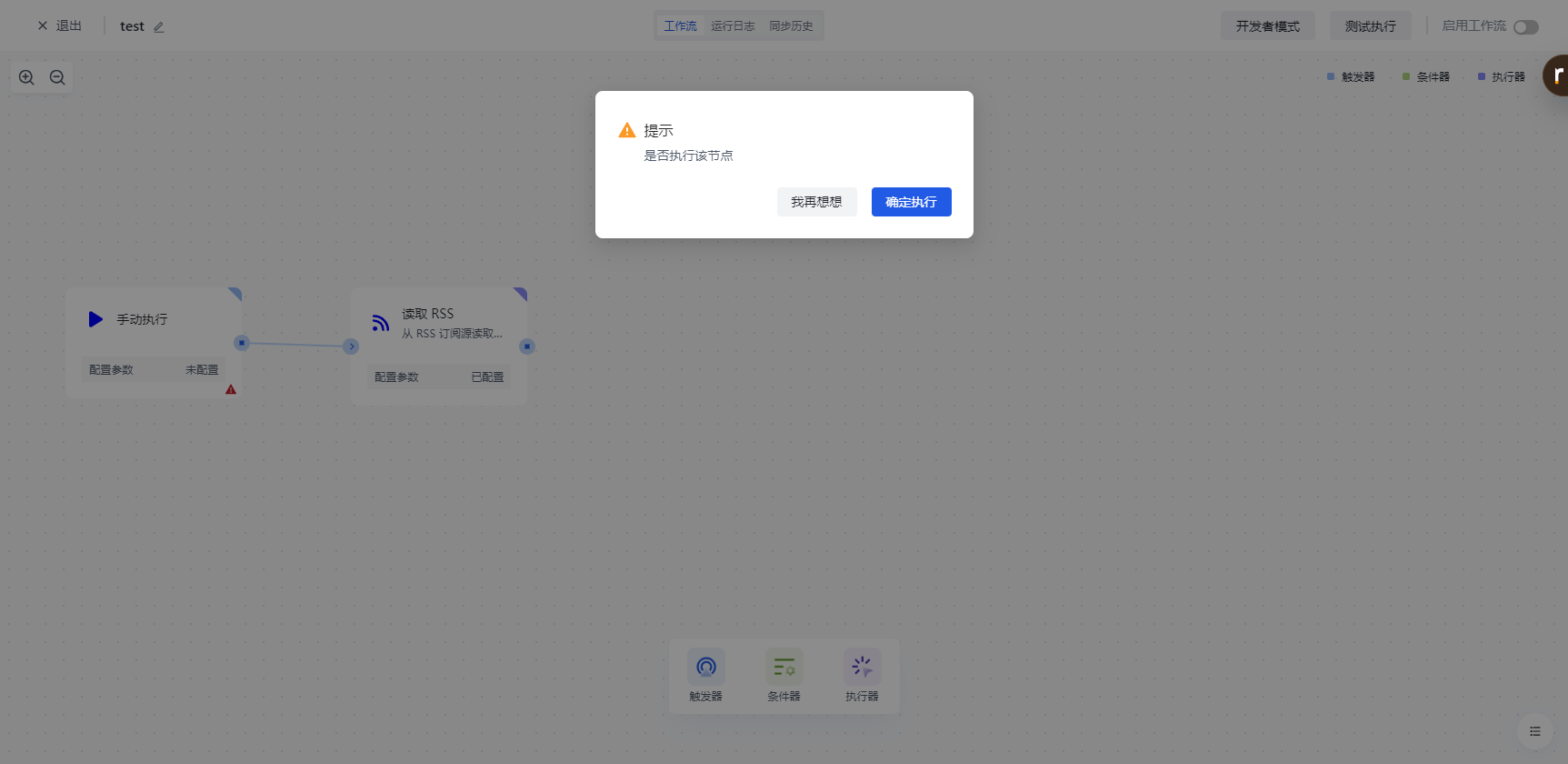Cancel with the 我再想想 button

tap(816, 202)
